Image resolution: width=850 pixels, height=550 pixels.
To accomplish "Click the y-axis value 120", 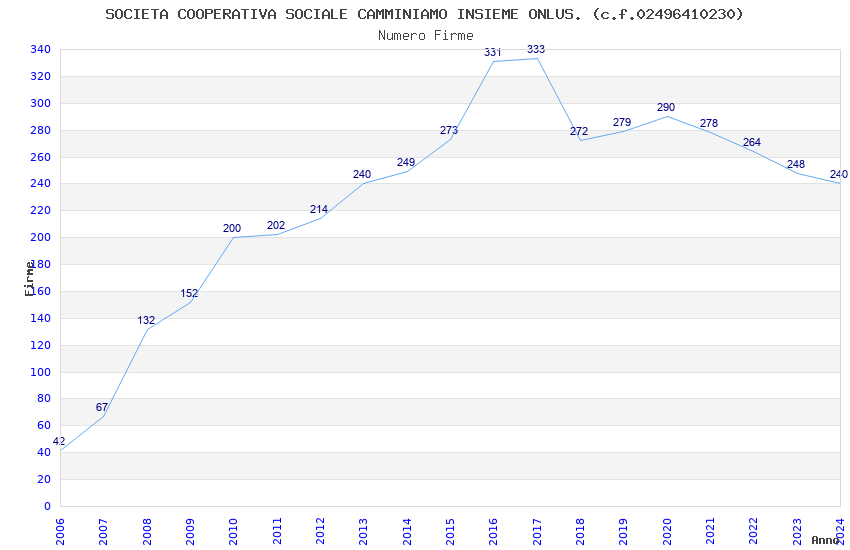I will 41,345.
